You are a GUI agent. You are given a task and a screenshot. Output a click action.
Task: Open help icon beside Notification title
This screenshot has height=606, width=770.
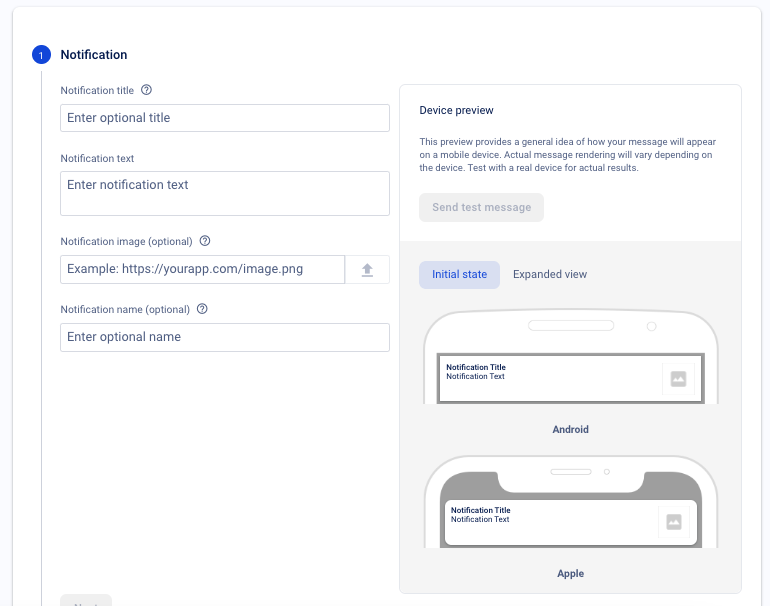point(147,90)
